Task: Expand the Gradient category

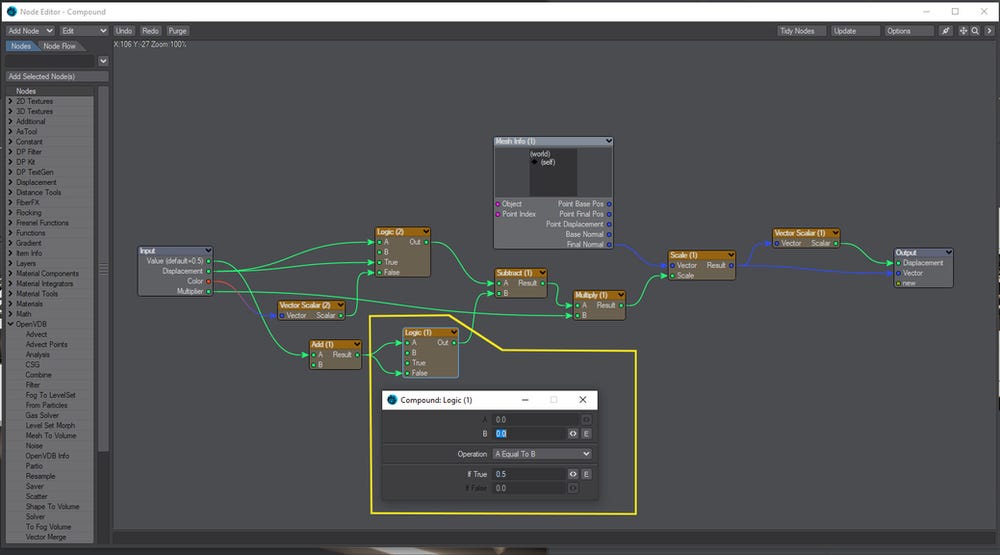Action: pos(10,243)
